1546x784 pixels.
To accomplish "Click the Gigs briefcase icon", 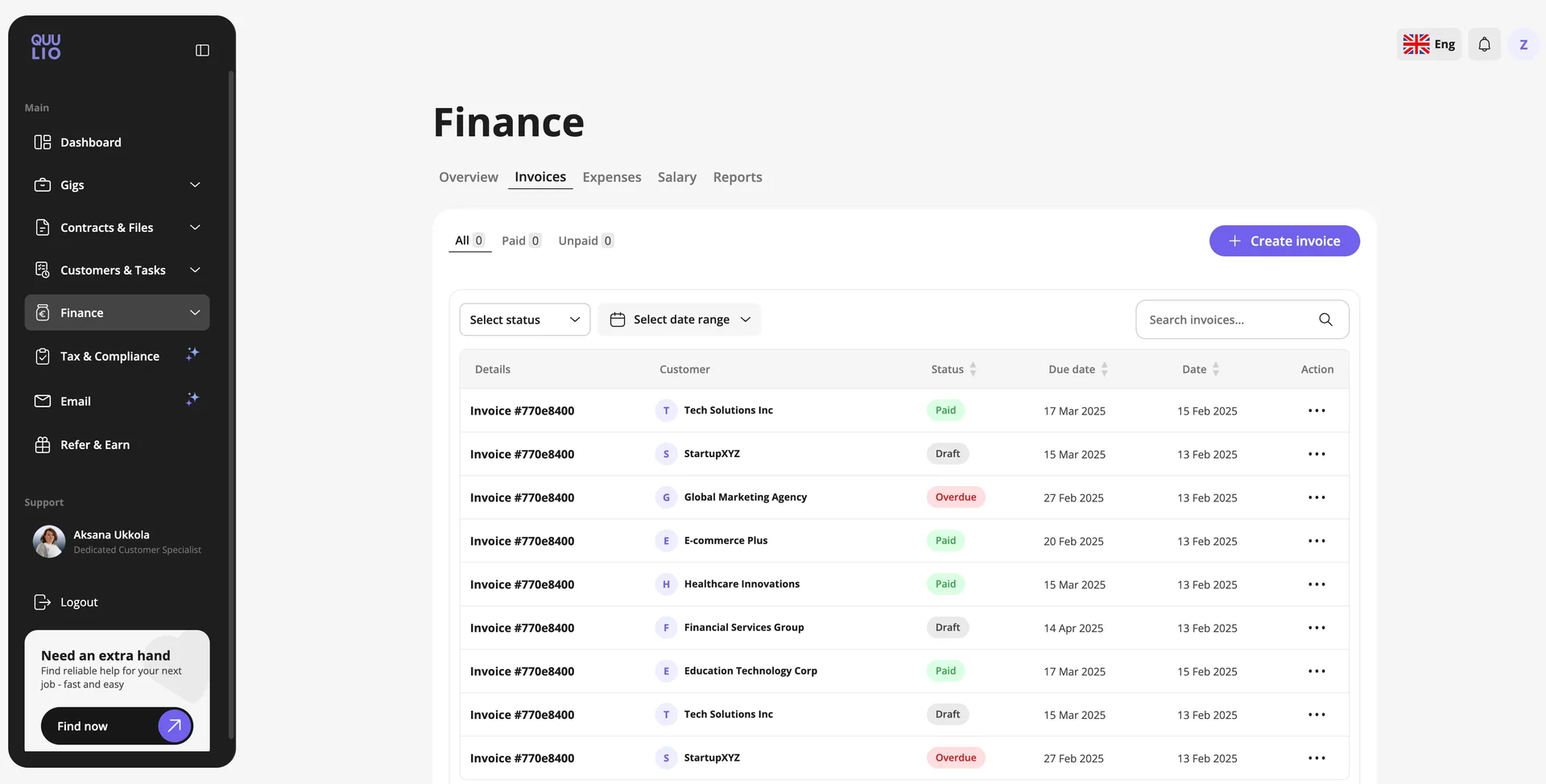I will tap(43, 185).
